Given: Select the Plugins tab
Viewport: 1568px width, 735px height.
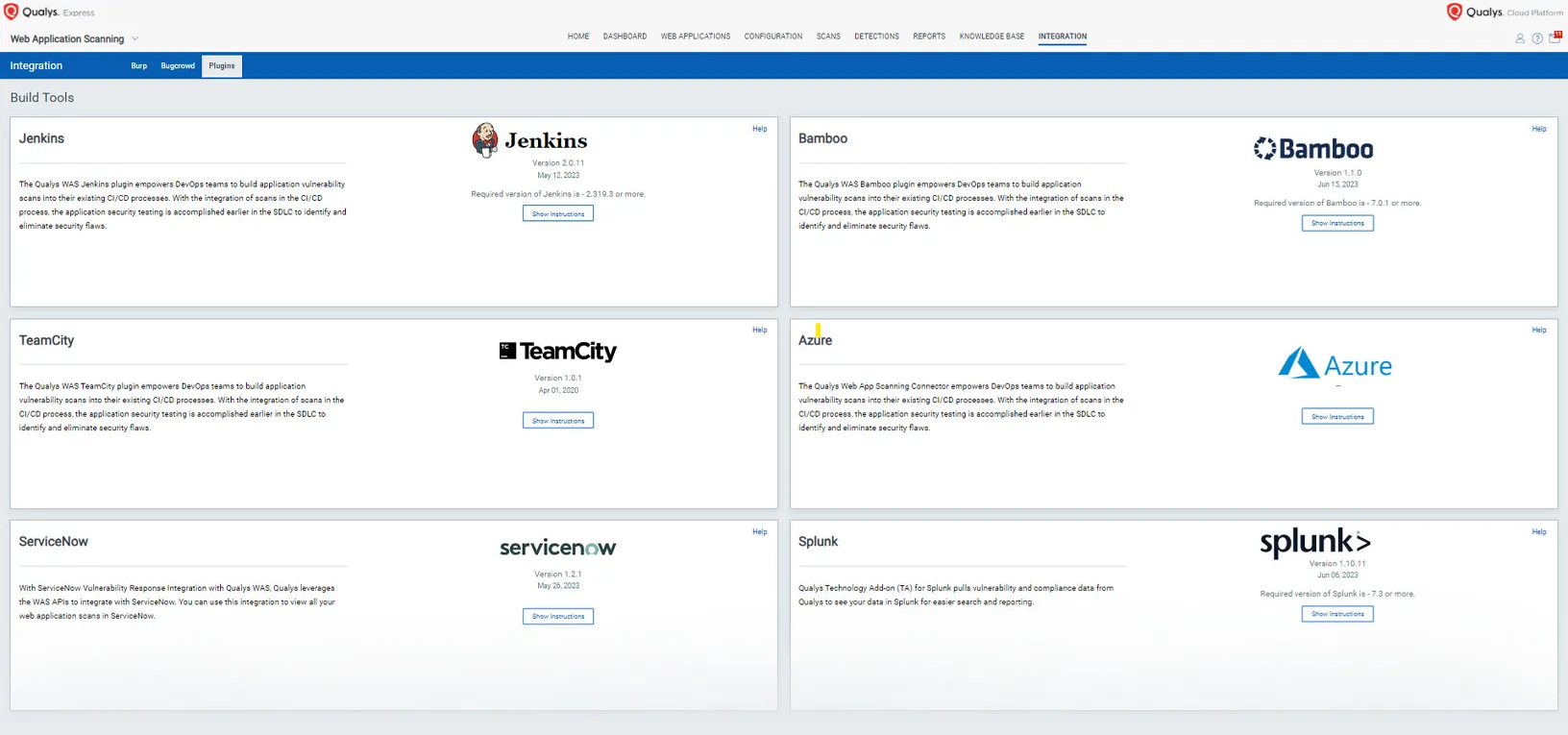Looking at the screenshot, I should tap(222, 66).
